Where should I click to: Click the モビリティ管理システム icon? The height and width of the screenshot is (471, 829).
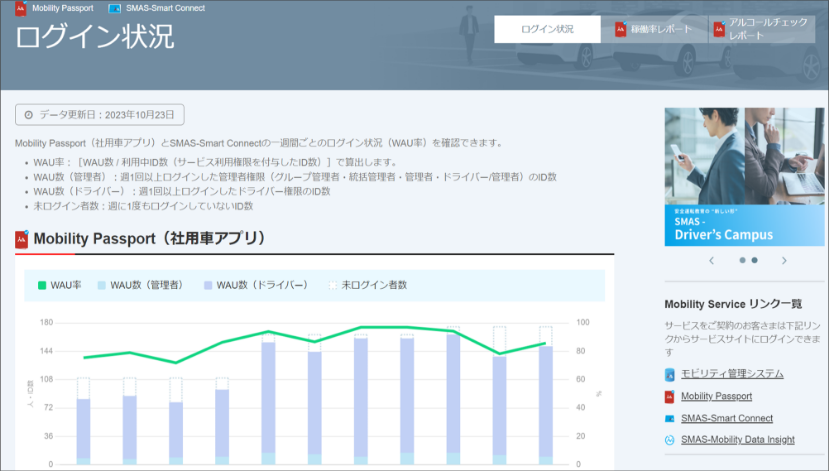[669, 375]
